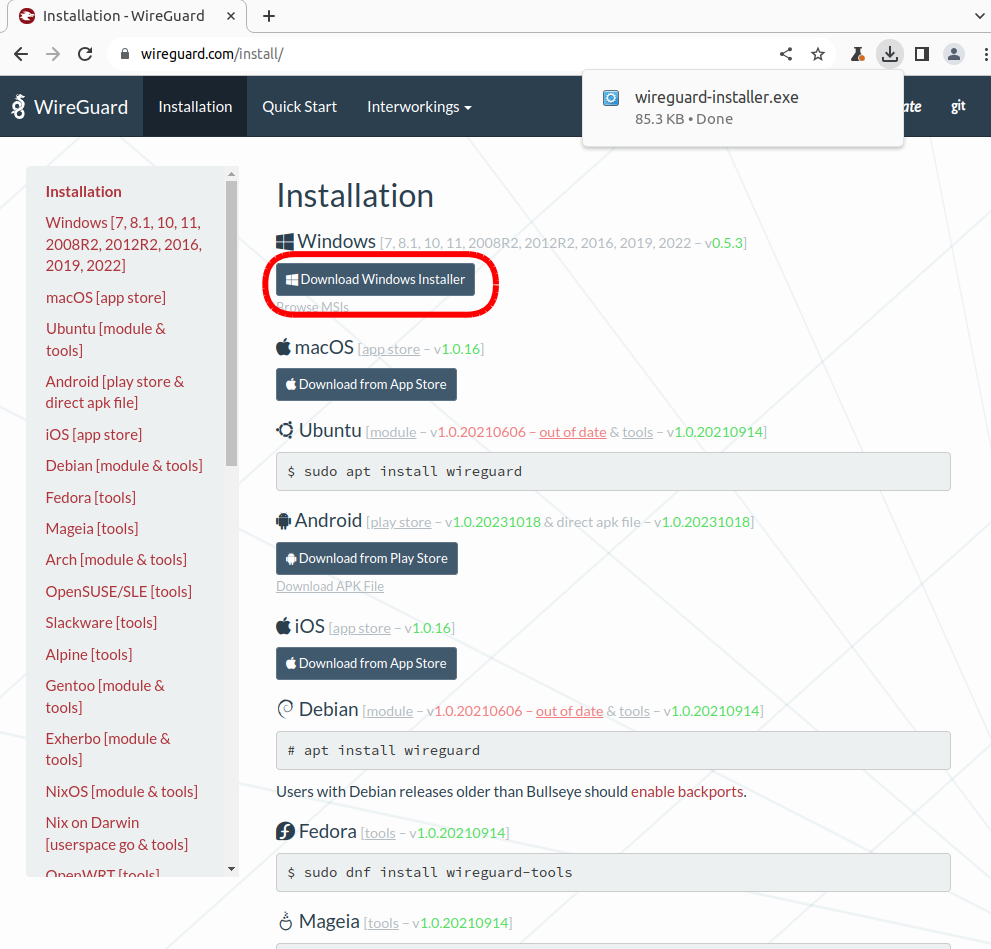This screenshot has height=949, width=991.
Task: Bookmark this page with the star icon
Action: tap(818, 54)
